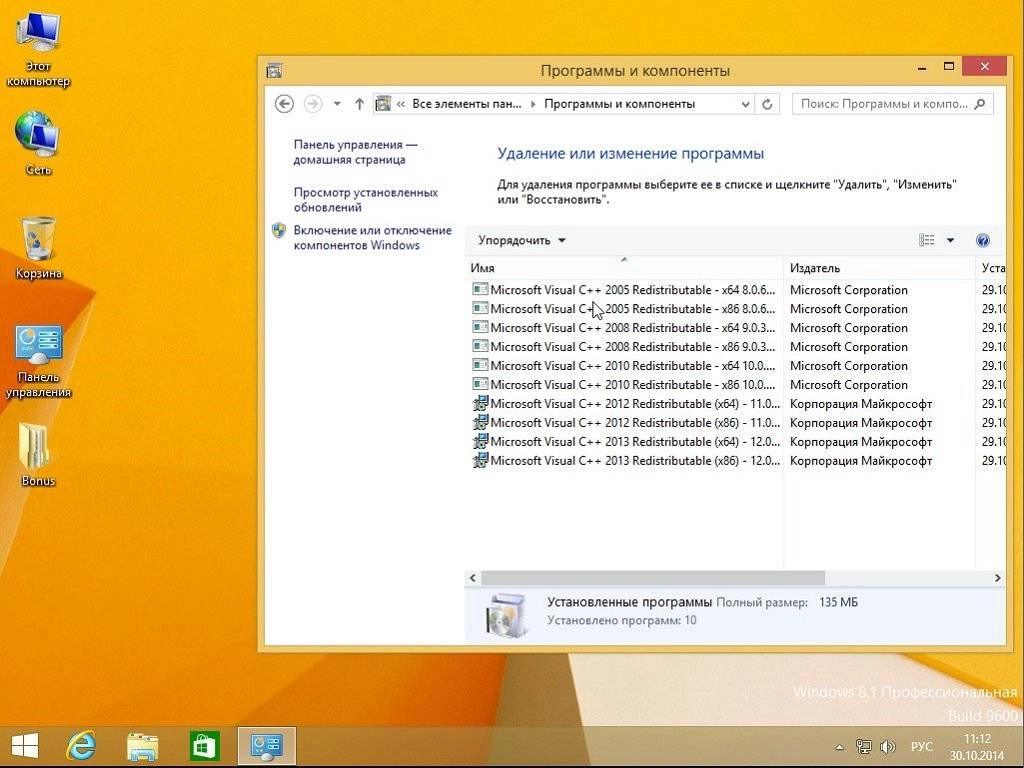Click breadcrumb Все элементы пан...
The height and width of the screenshot is (768, 1024).
(x=467, y=104)
